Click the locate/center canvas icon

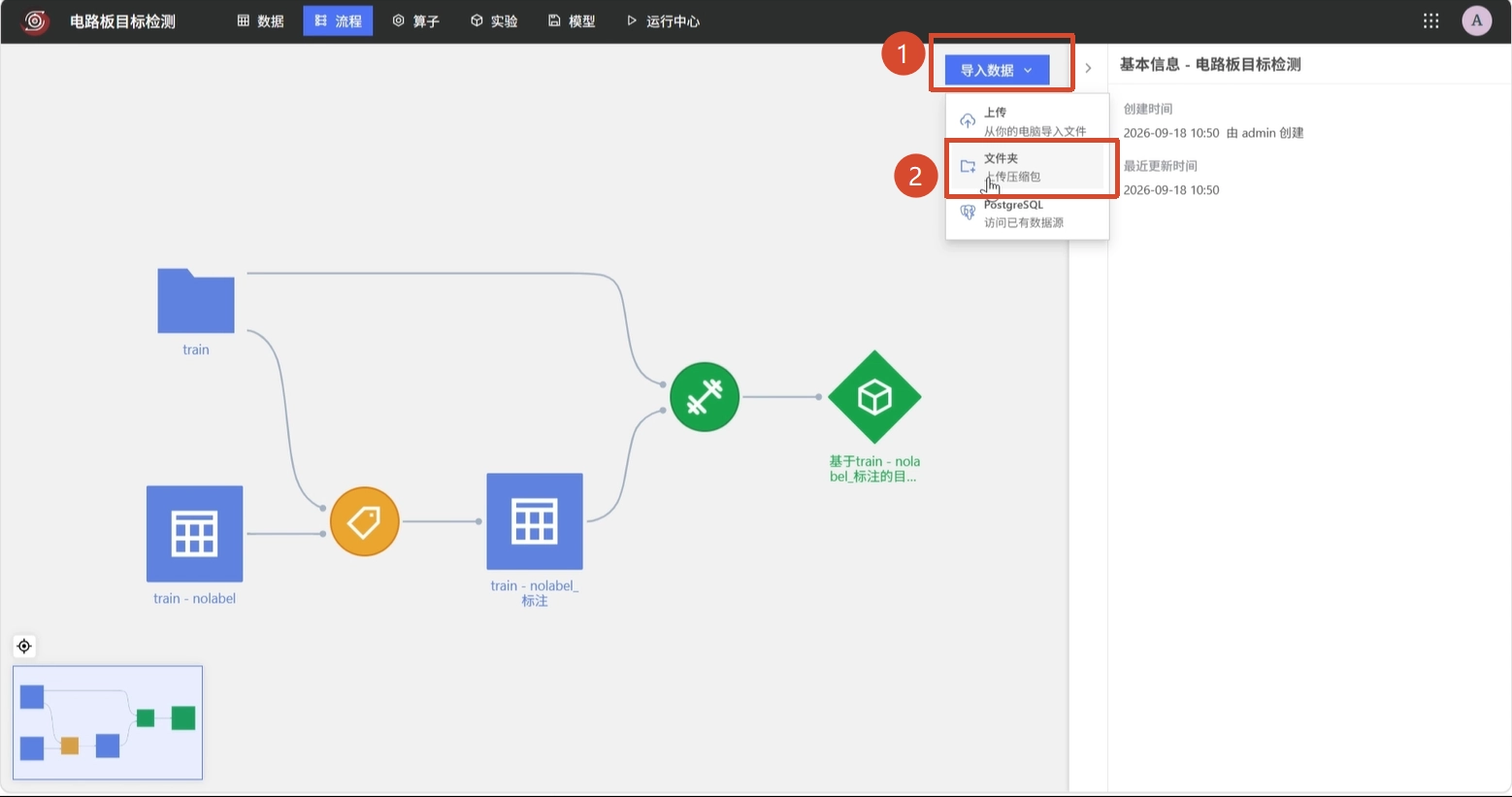pos(24,646)
